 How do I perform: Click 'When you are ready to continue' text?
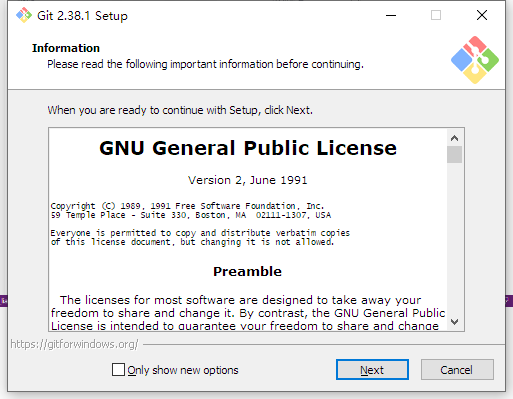pos(180,110)
